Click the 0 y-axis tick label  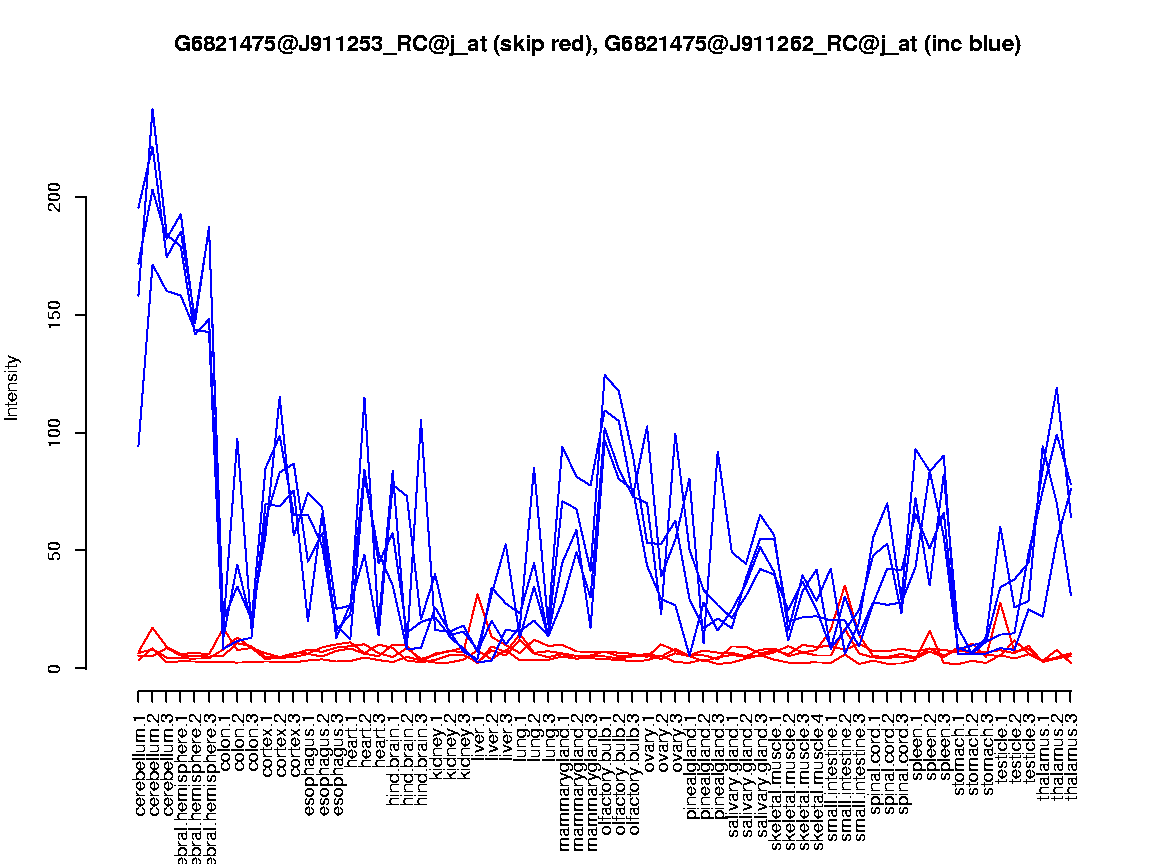(x=60, y=668)
